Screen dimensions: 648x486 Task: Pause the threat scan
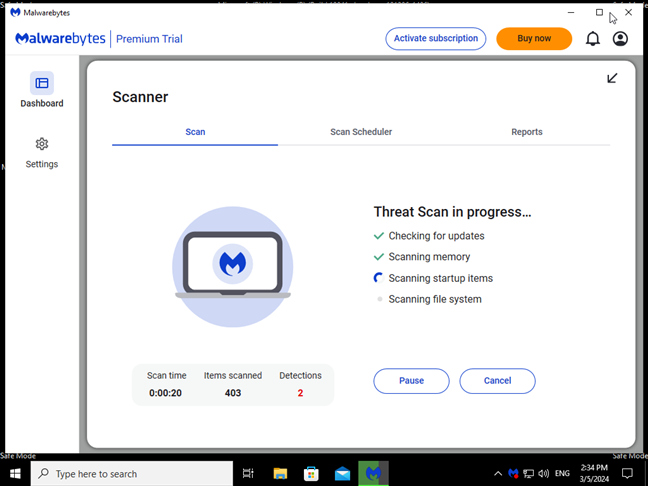(x=411, y=381)
